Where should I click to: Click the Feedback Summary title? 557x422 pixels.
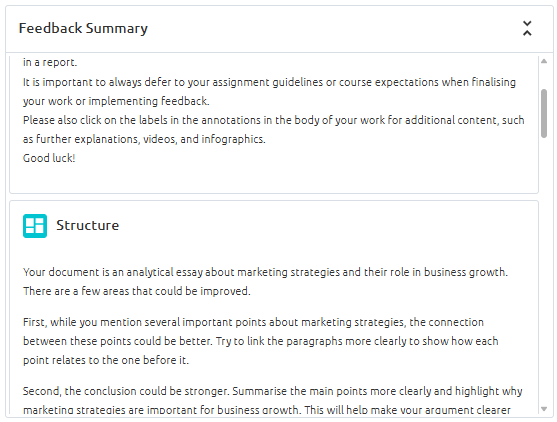pyautogui.click(x=83, y=28)
